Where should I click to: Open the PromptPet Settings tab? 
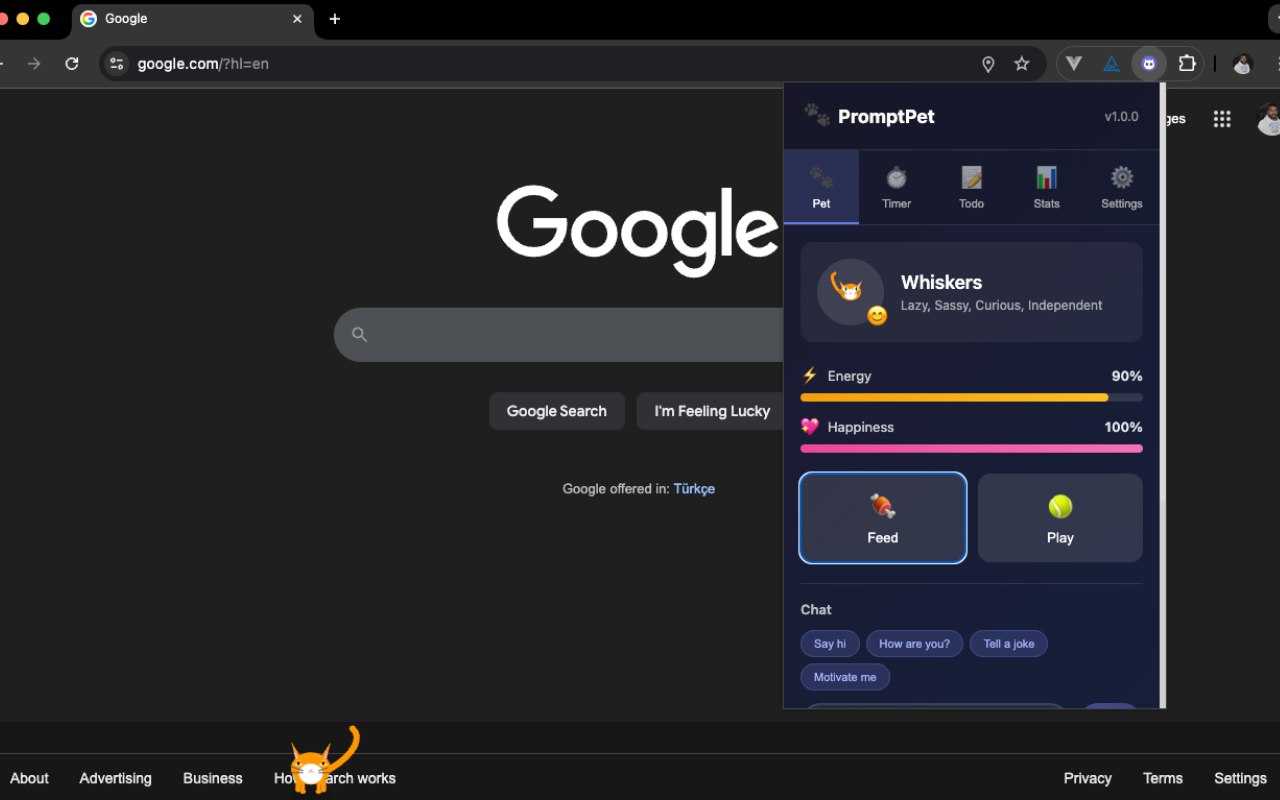(x=1121, y=187)
